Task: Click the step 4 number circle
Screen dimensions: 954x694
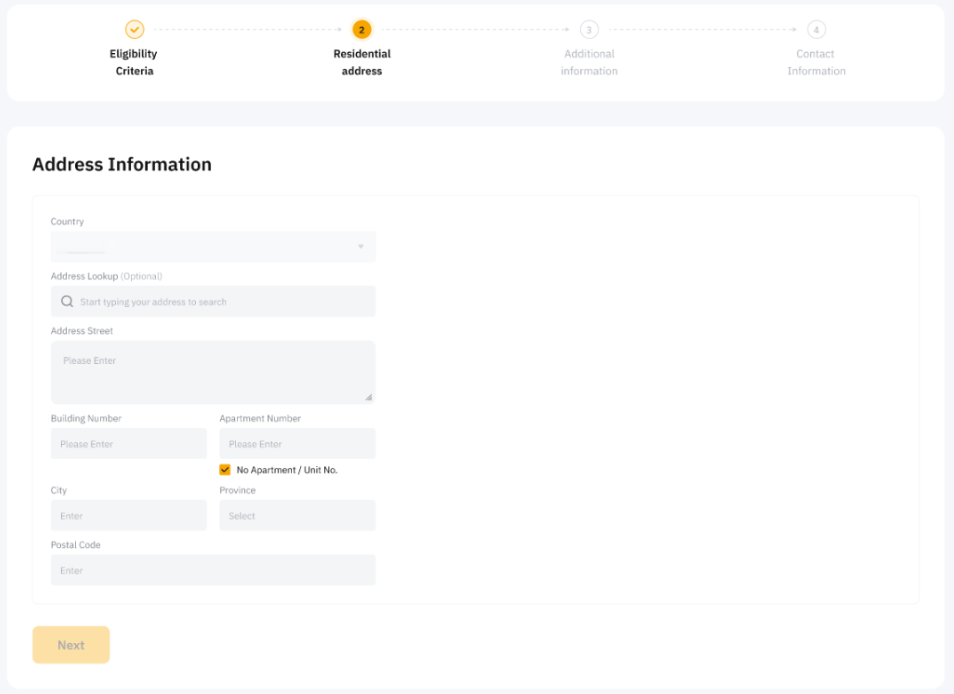Action: [816, 30]
